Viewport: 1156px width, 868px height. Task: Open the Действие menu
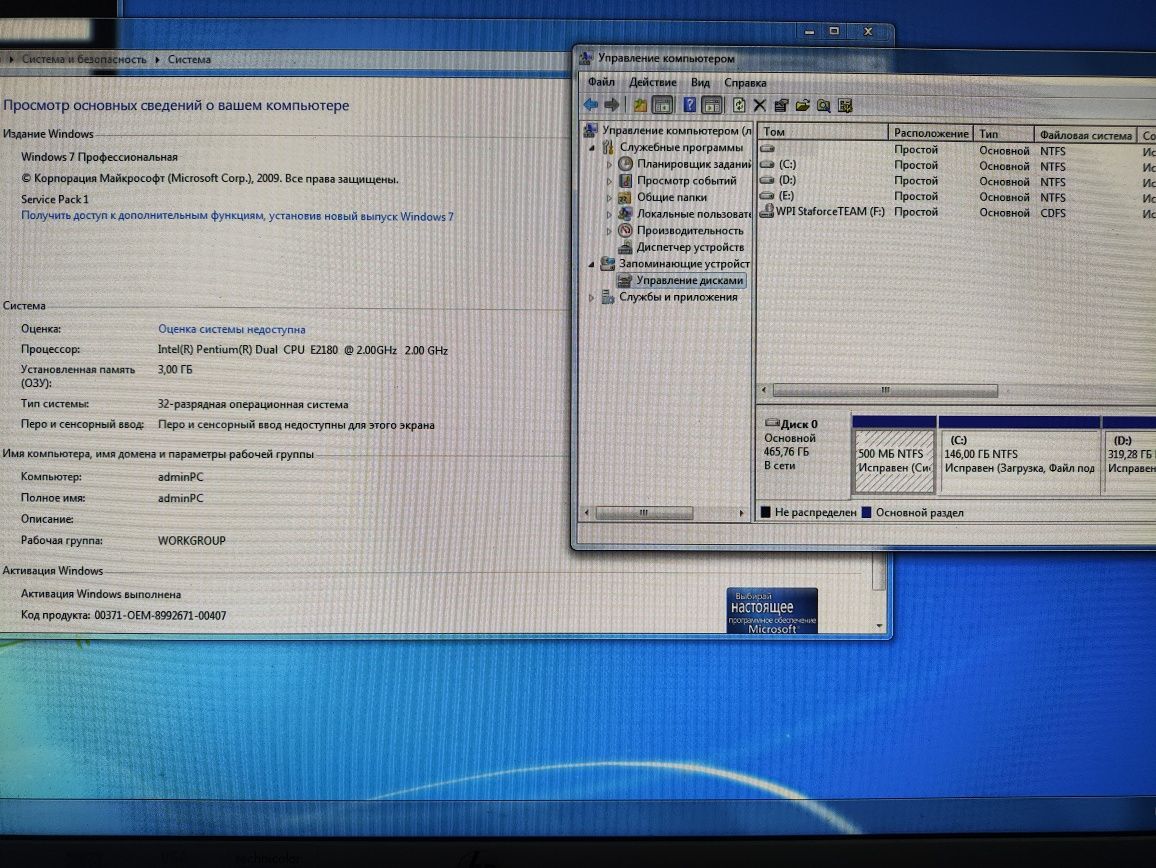pos(652,82)
